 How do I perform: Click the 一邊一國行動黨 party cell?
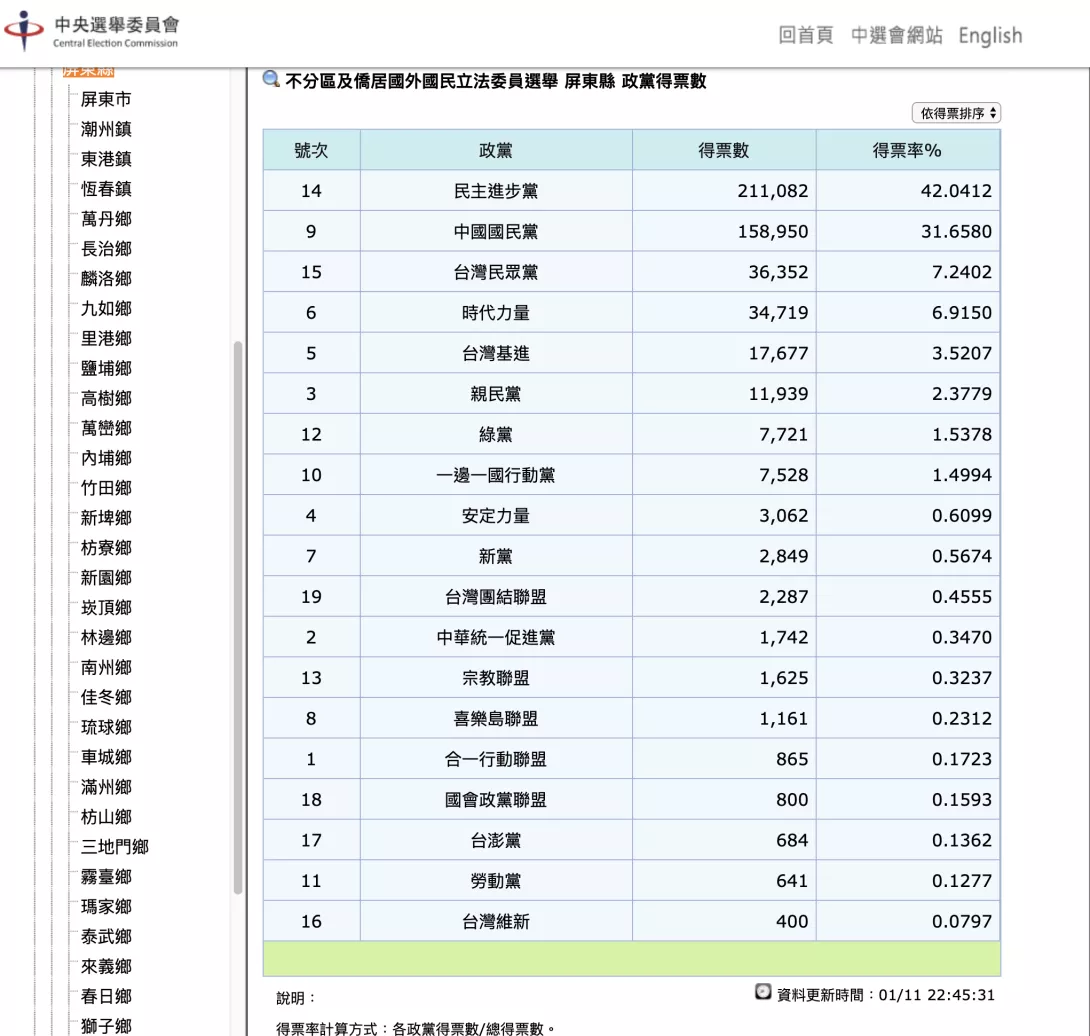pyautogui.click(x=496, y=475)
